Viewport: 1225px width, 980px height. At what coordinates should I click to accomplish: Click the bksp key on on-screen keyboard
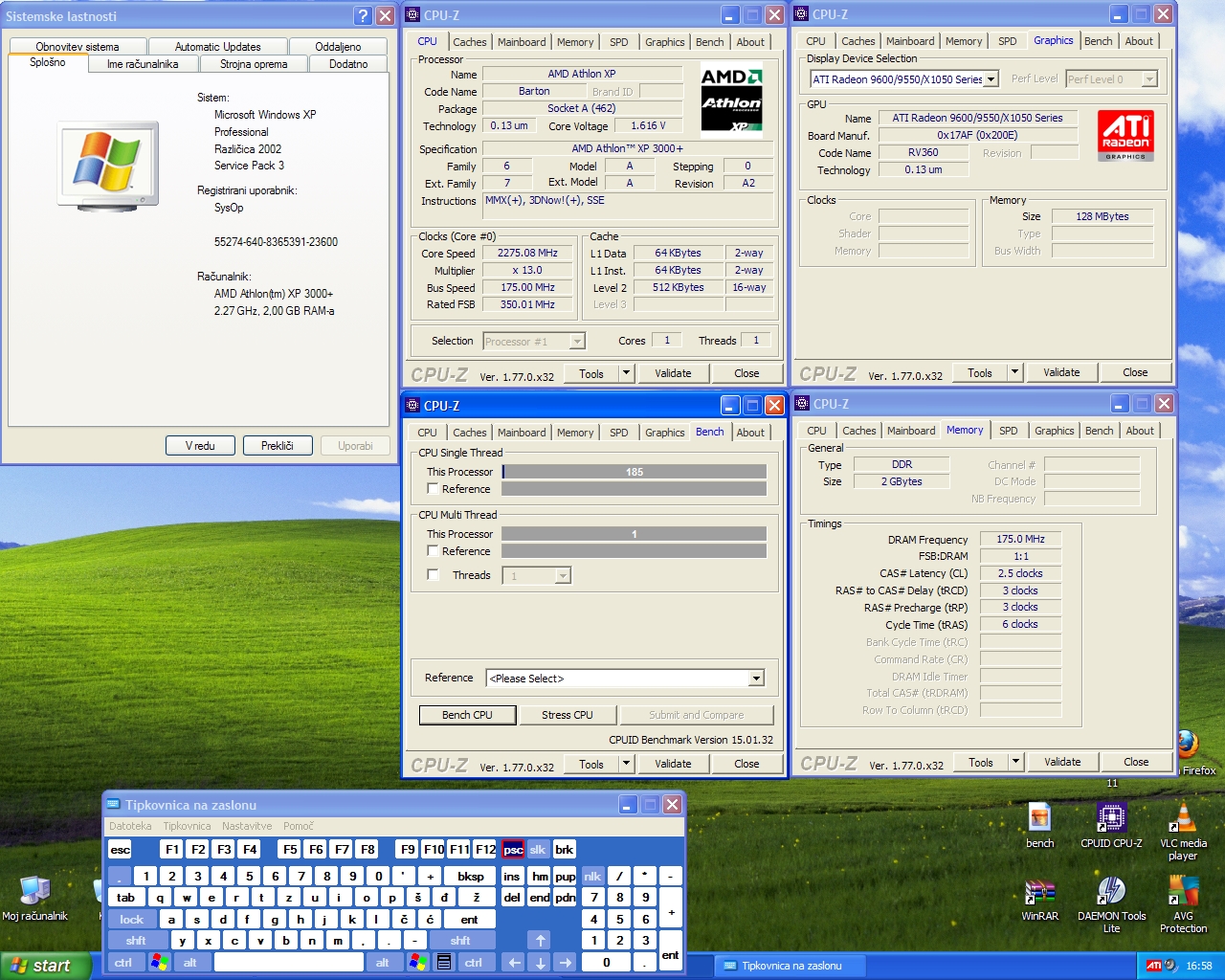click(x=471, y=876)
